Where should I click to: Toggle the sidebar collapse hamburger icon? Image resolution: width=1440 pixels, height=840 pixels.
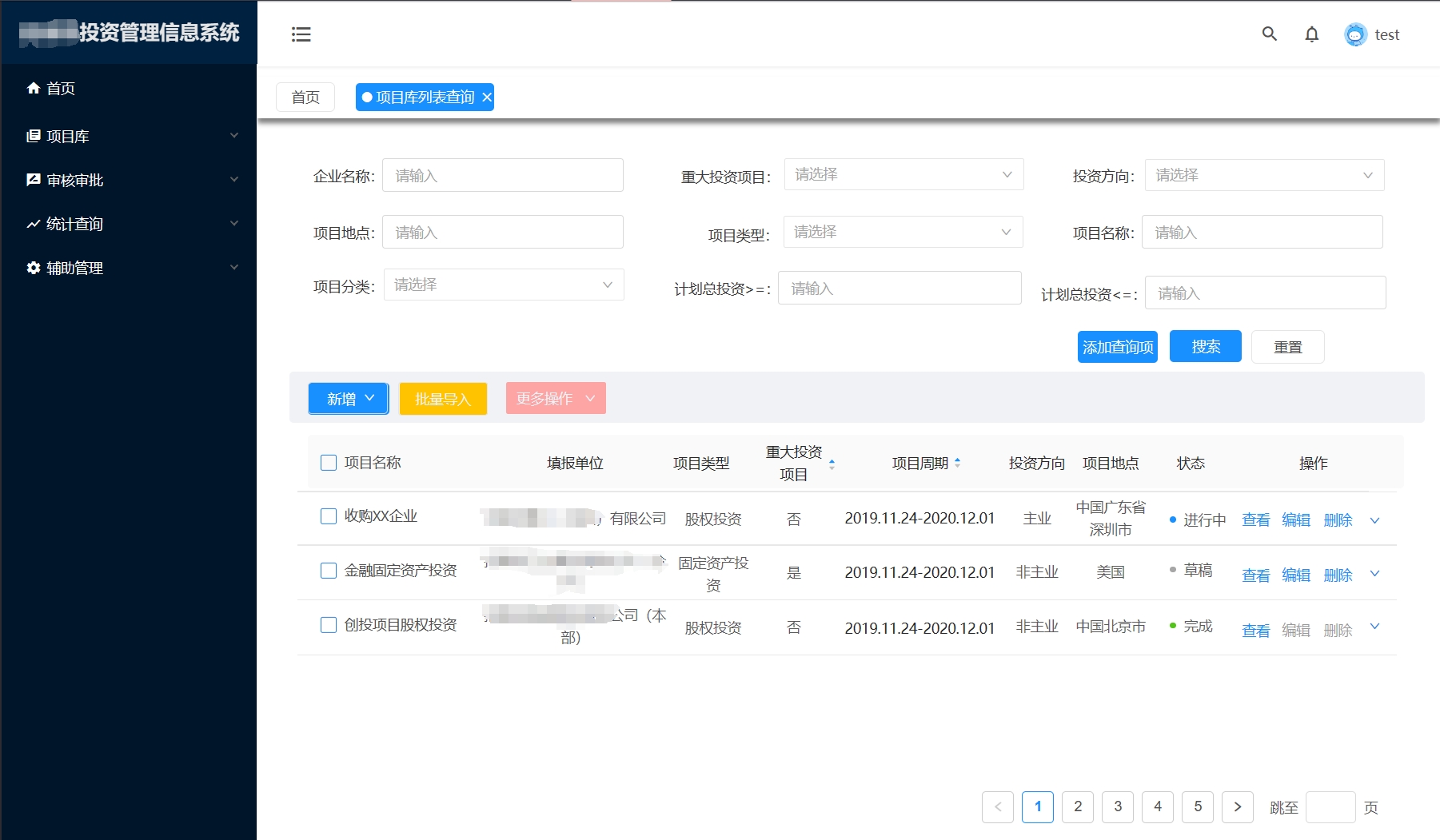(301, 34)
